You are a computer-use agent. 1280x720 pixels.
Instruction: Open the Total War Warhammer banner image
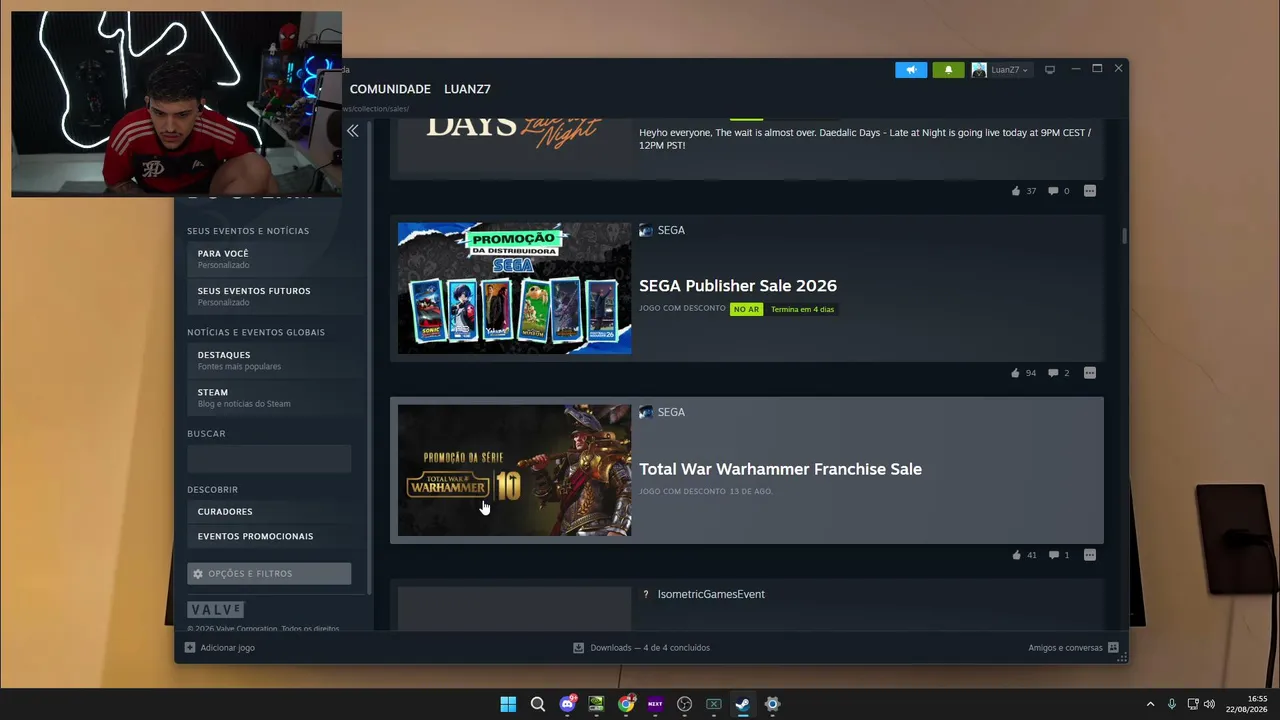pos(514,470)
